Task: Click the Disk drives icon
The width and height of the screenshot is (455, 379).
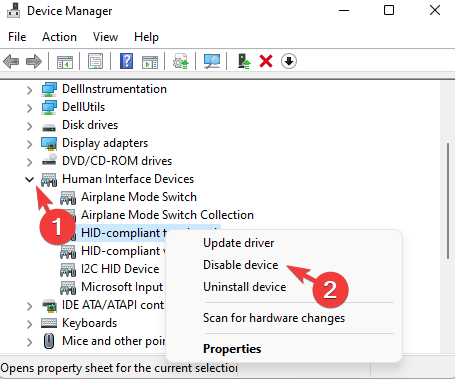Action: (49, 127)
